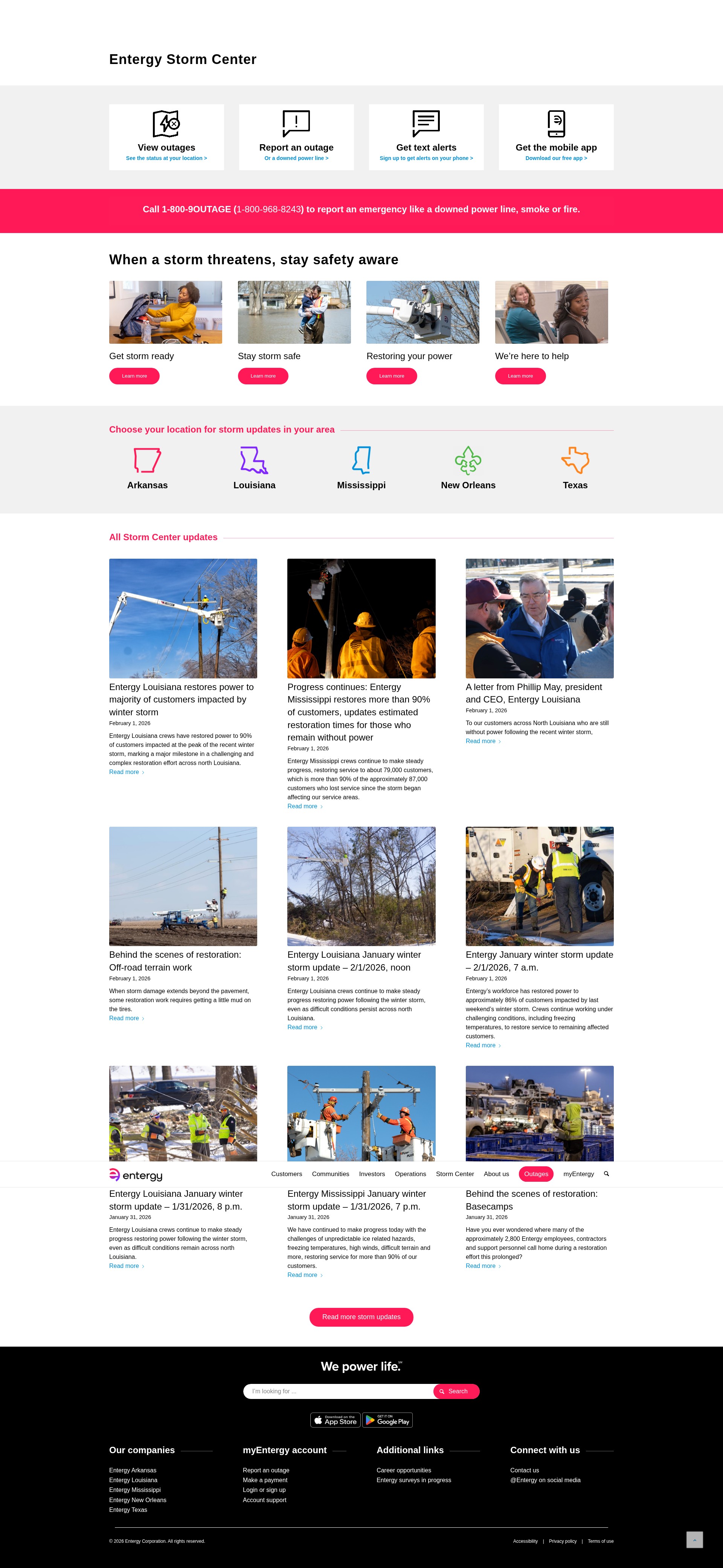Click Contact us footer link
723x1568 pixels.
pos(525,1470)
